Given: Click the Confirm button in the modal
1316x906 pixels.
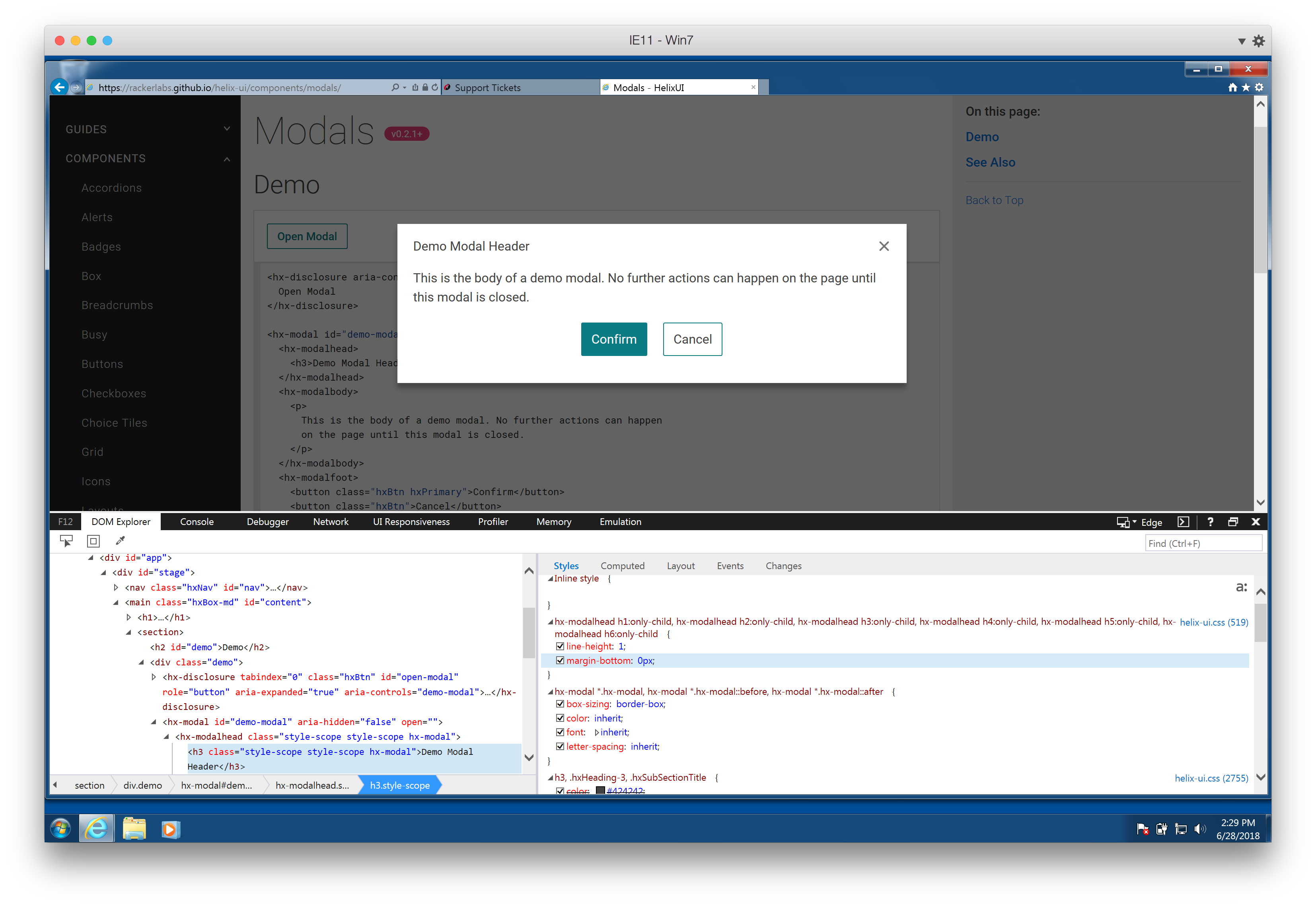Looking at the screenshot, I should pos(614,339).
